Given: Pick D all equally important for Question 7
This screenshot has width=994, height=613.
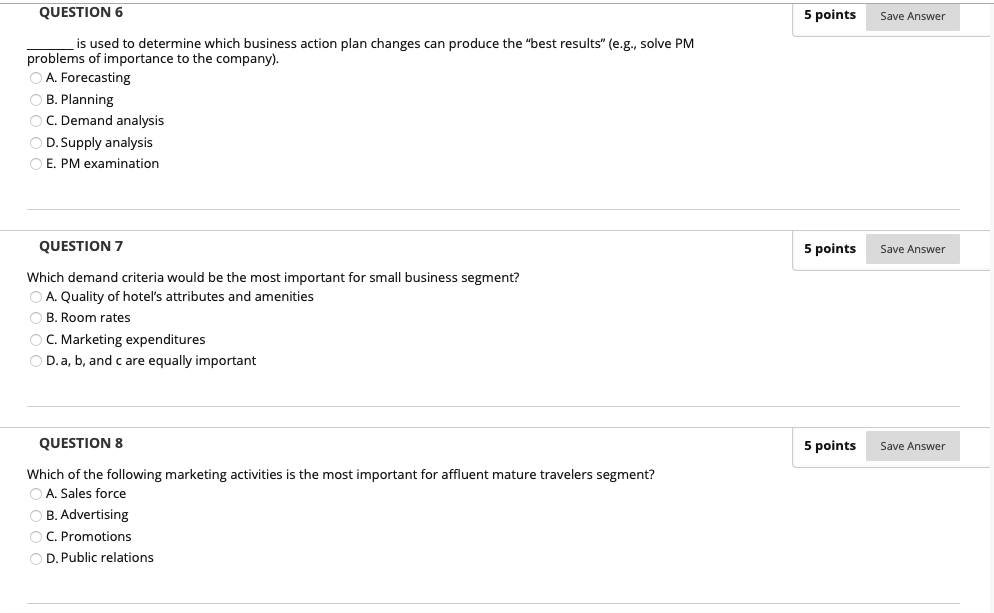Looking at the screenshot, I should pyautogui.click(x=36, y=361).
